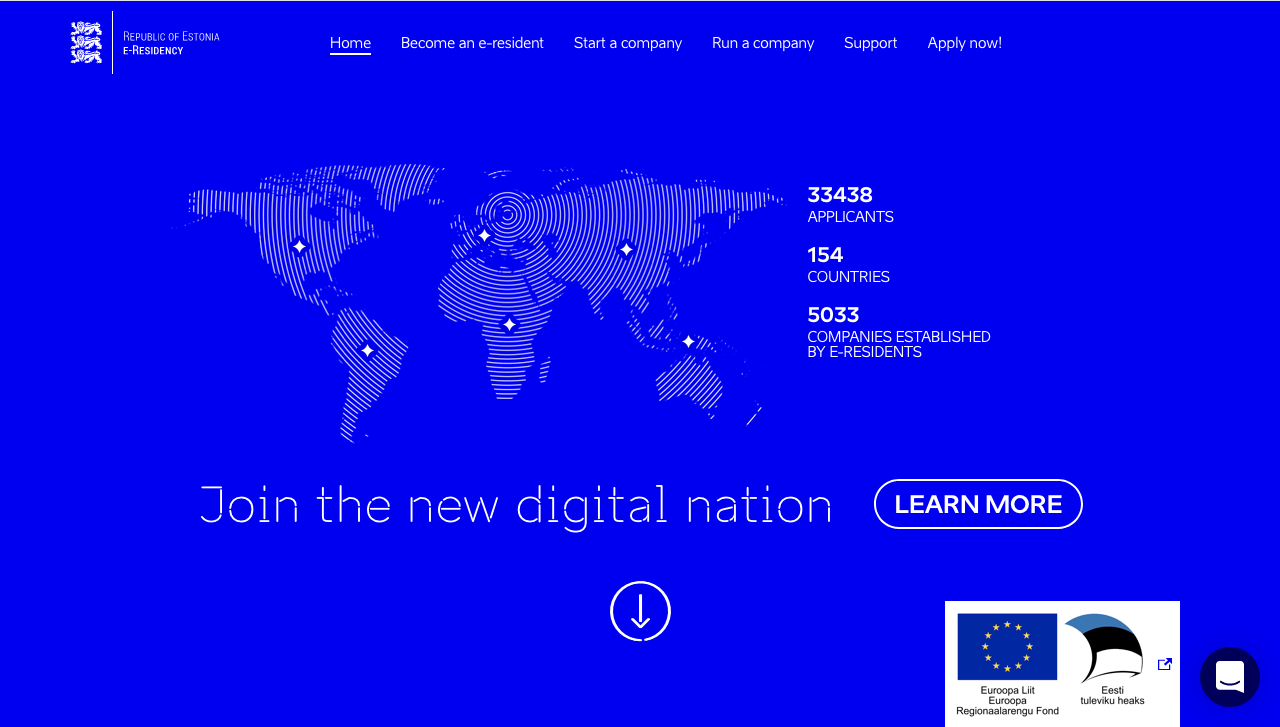
Task: Click the star marker on Central Asia
Action: pyautogui.click(x=626, y=249)
